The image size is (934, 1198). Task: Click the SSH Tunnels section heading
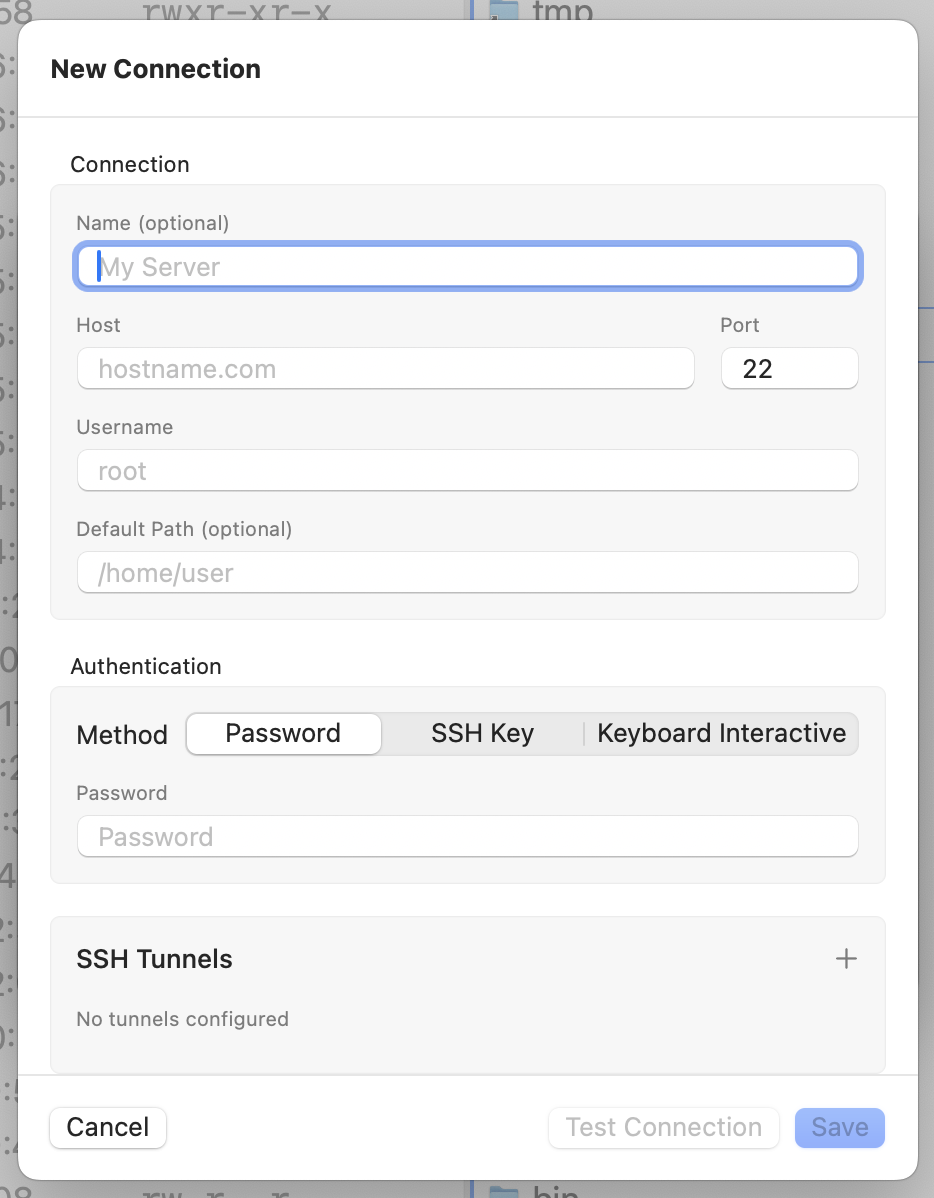coord(154,959)
